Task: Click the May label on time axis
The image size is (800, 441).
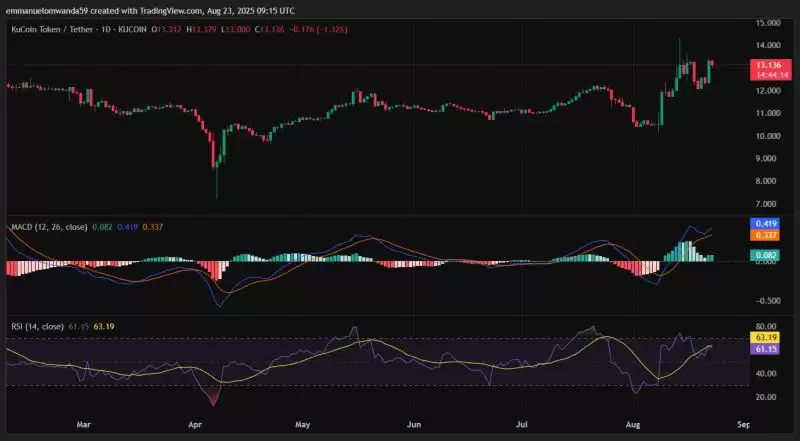Action: point(303,425)
